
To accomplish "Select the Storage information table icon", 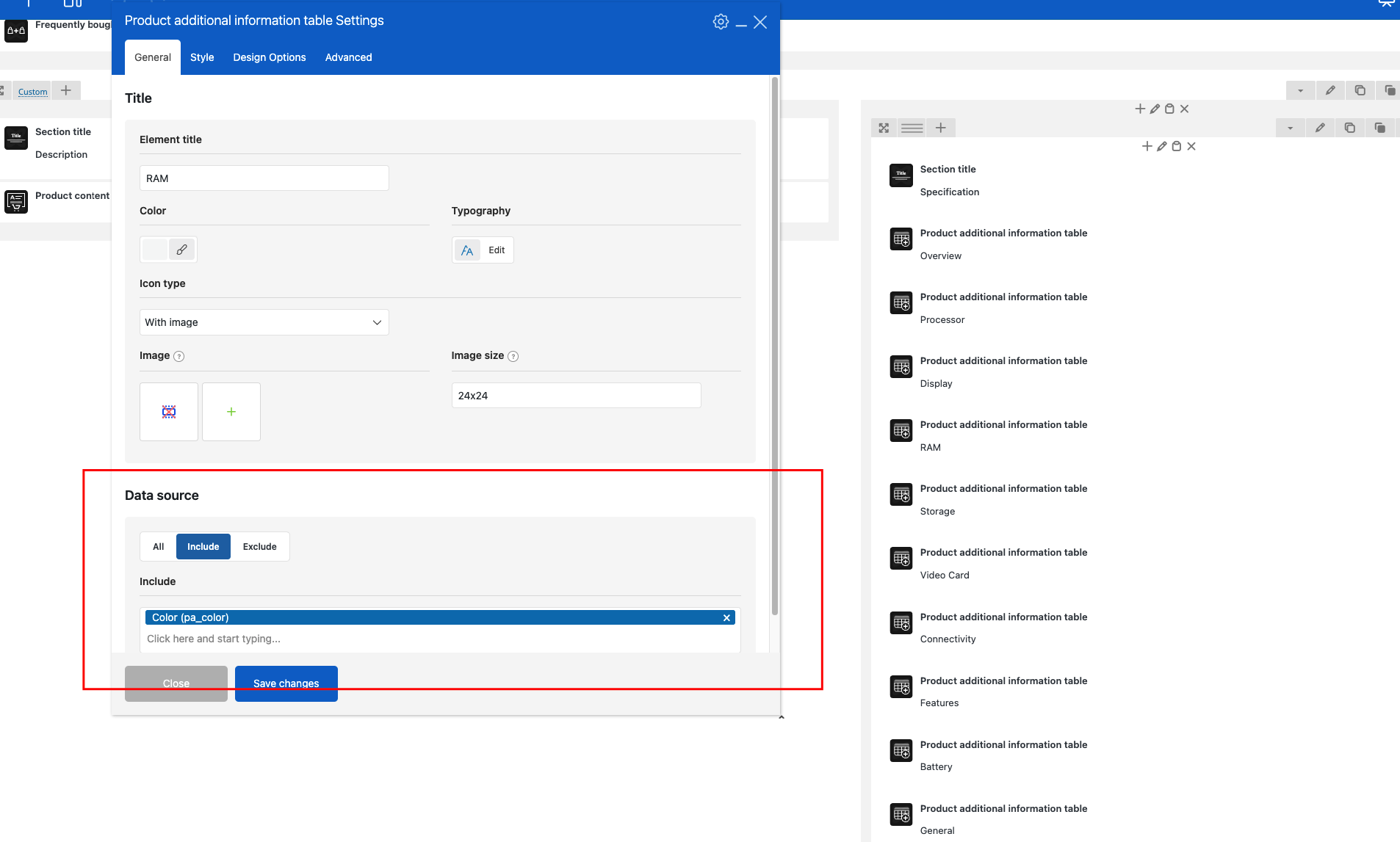I will [x=901, y=495].
